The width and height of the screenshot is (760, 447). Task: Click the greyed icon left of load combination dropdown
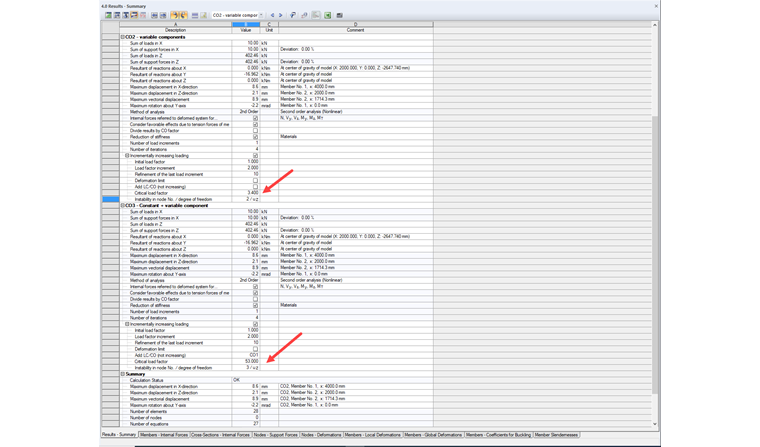(204, 15)
